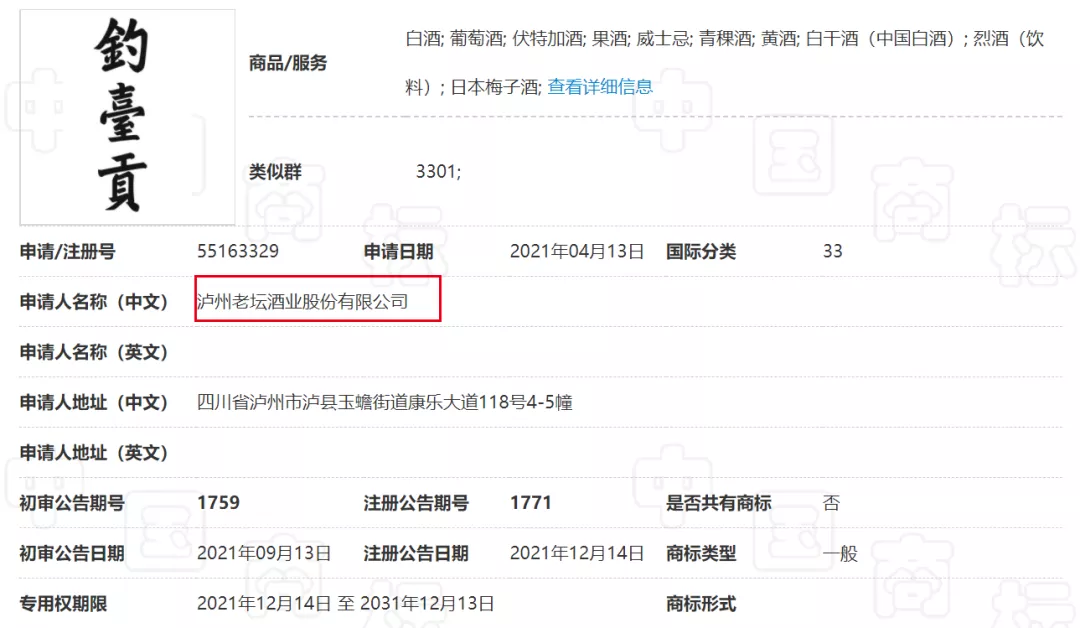
Task: Click the 类似群 label
Action: click(275, 172)
